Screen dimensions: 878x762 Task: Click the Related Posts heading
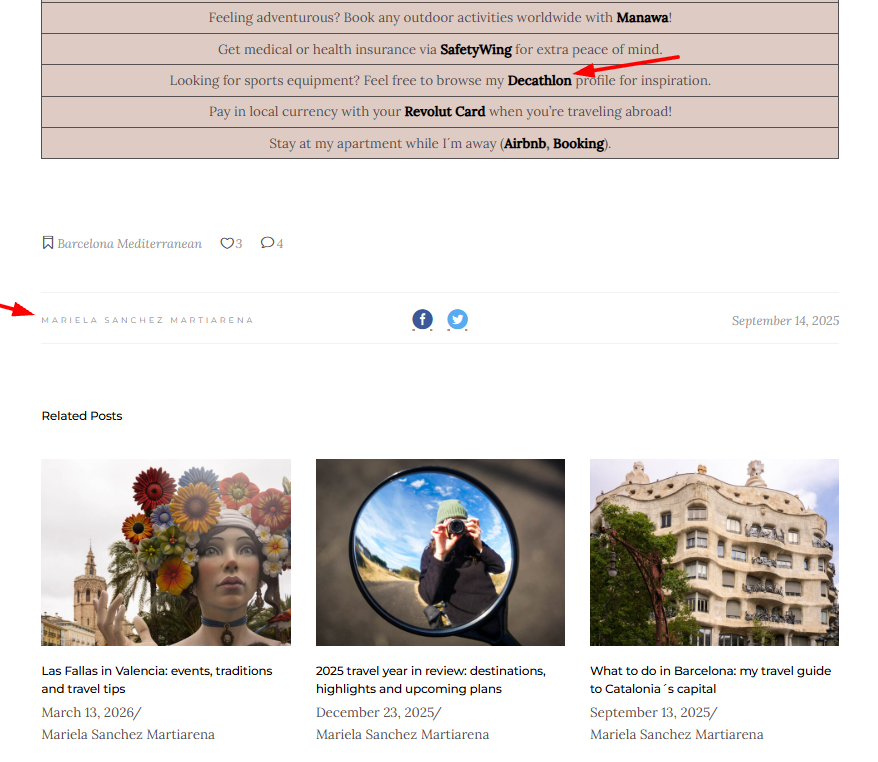pyautogui.click(x=82, y=416)
